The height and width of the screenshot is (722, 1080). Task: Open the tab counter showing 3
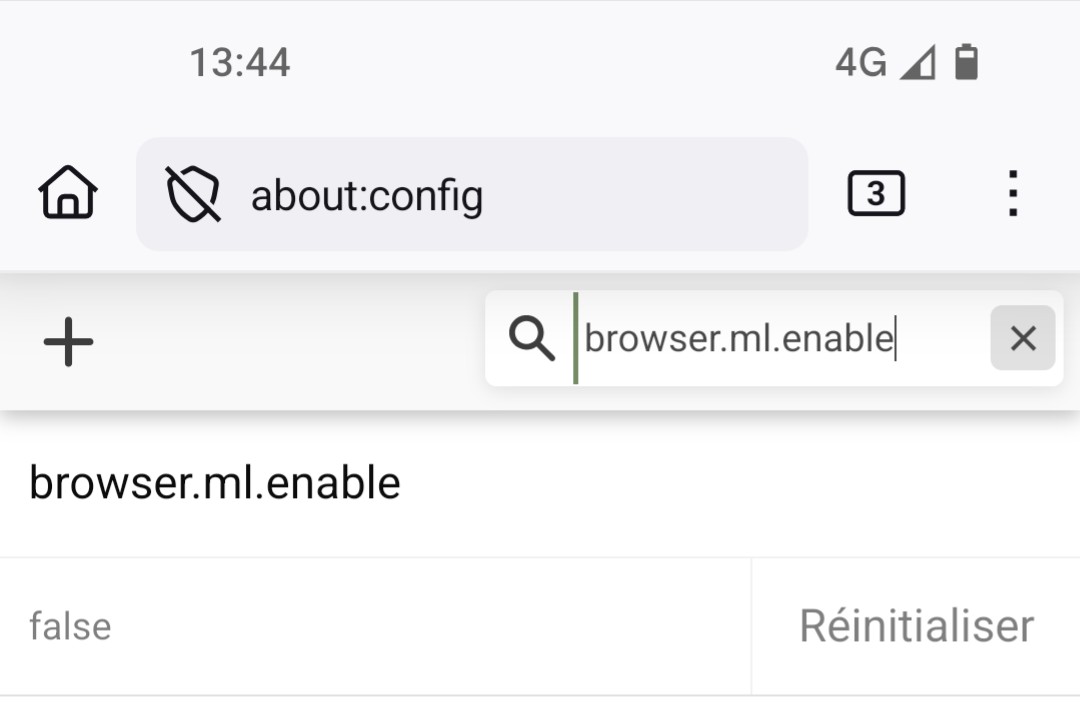(x=876, y=194)
